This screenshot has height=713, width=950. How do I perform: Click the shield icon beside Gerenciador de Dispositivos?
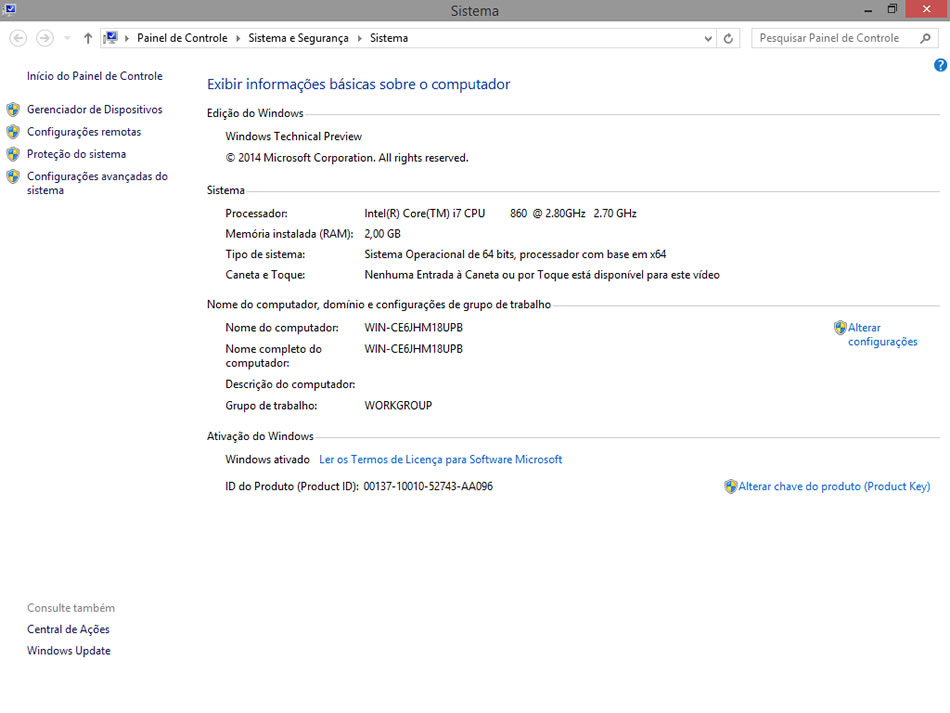coord(13,110)
